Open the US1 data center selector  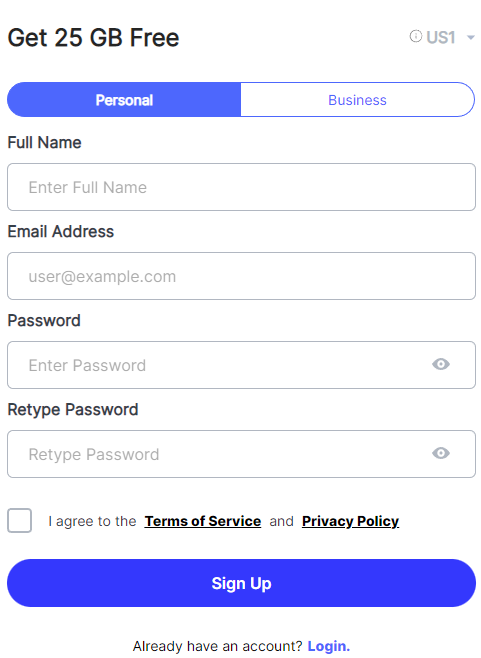click(x=441, y=37)
